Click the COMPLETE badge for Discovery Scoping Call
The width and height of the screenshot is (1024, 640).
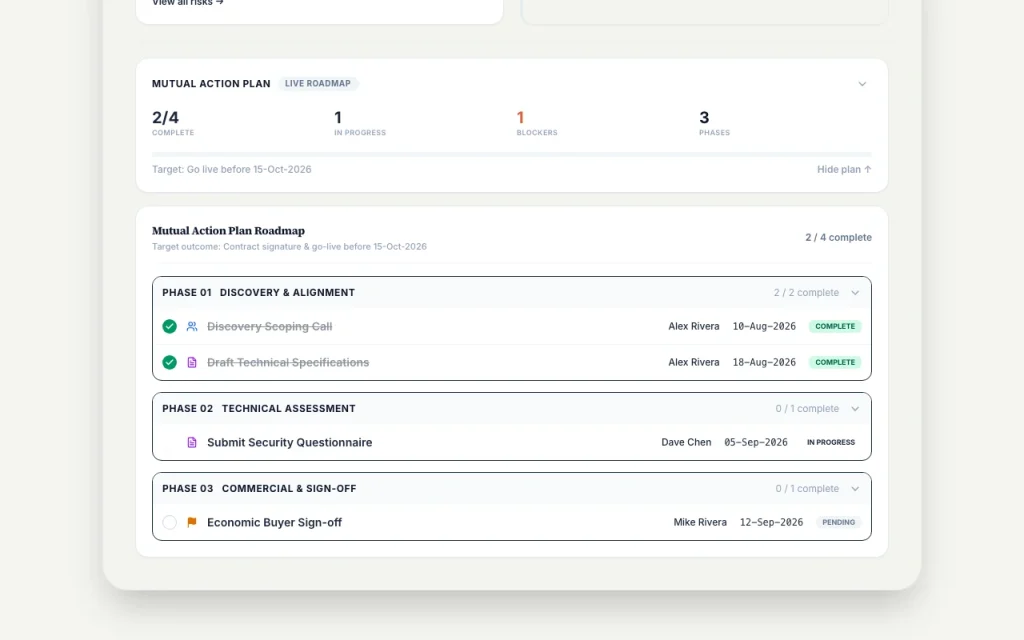tap(835, 326)
